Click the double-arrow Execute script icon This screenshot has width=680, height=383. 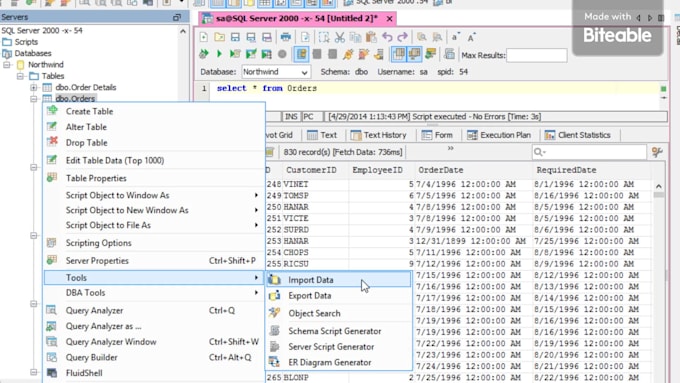click(203, 54)
